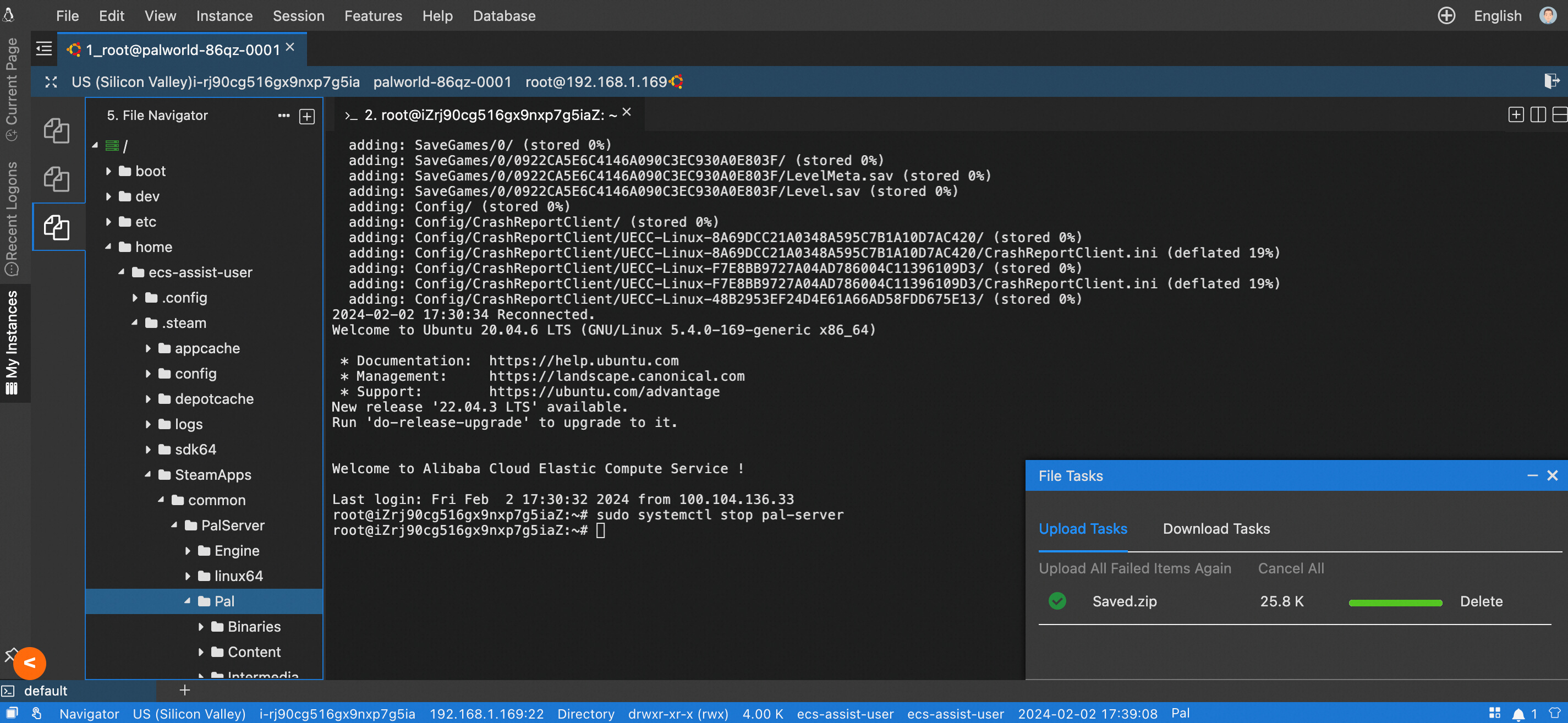Expand the Engine folder
The width and height of the screenshot is (1568, 723).
pyautogui.click(x=188, y=551)
